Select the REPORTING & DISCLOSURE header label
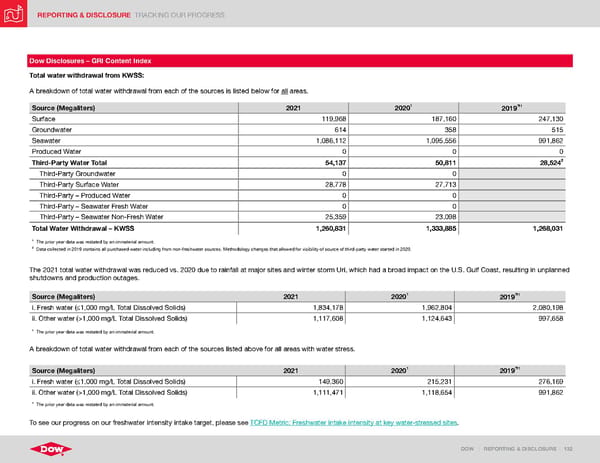The image size is (600, 463). pyautogui.click(x=84, y=15)
